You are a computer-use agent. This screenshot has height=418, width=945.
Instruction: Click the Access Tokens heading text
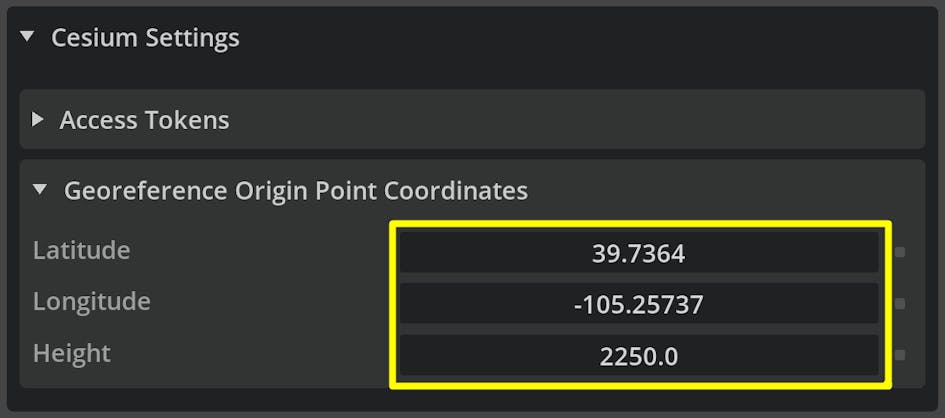[x=144, y=120]
